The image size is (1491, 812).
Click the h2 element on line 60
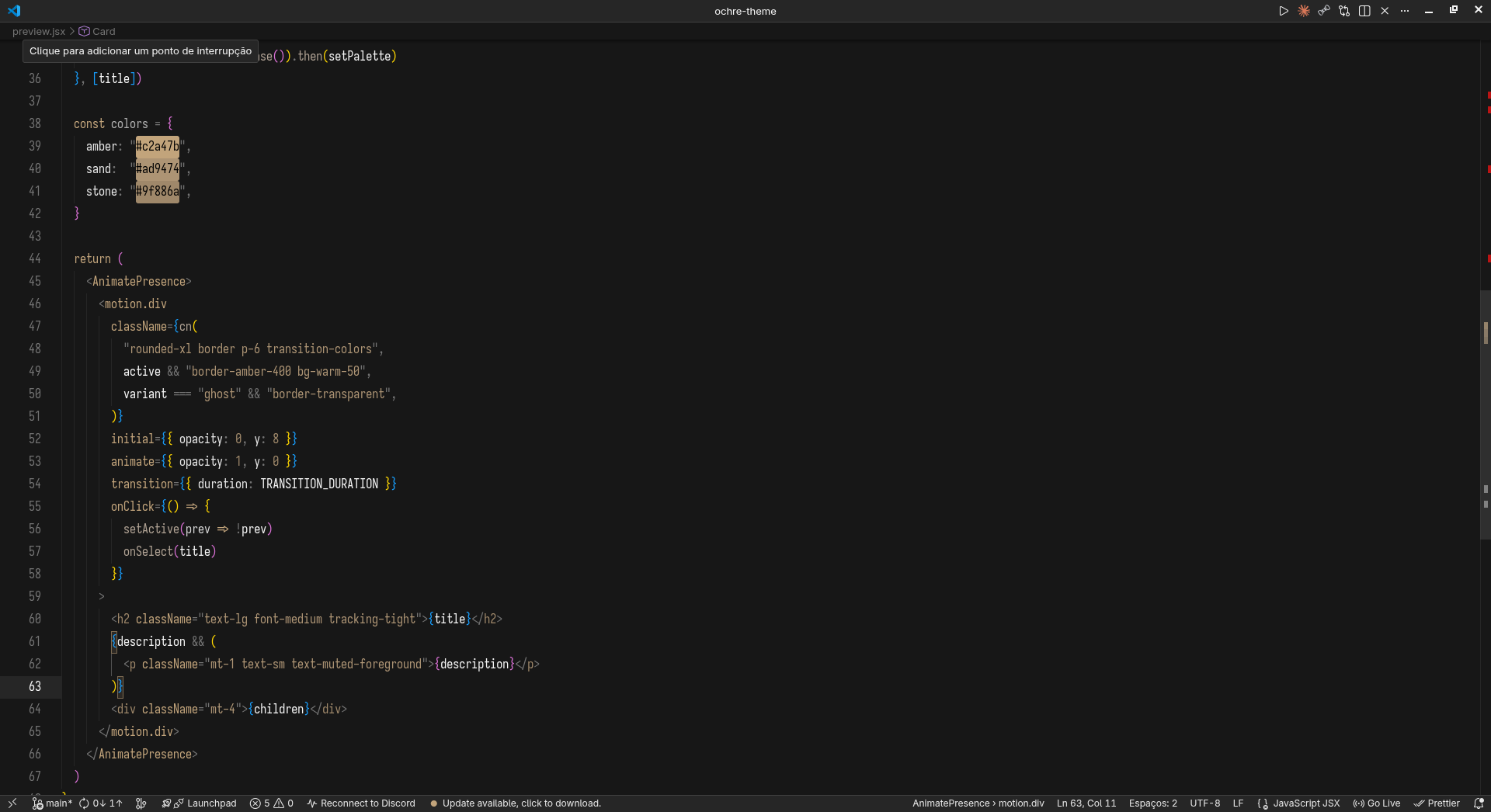pyautogui.click(x=307, y=619)
